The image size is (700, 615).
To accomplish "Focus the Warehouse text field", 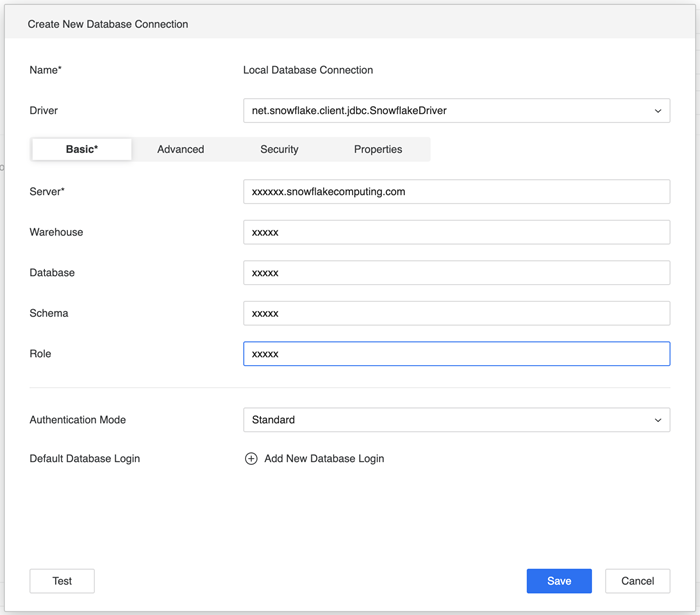I will (456, 232).
